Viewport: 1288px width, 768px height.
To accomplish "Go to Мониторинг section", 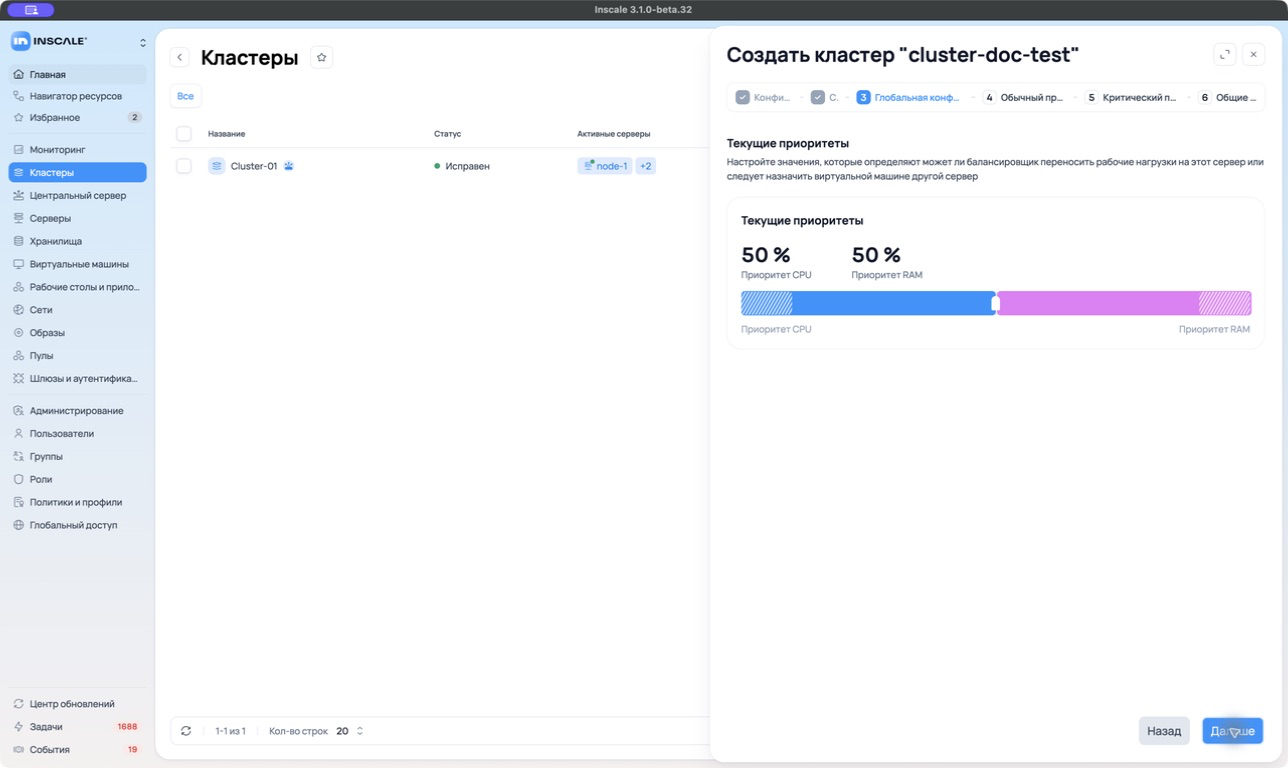I will [77, 149].
